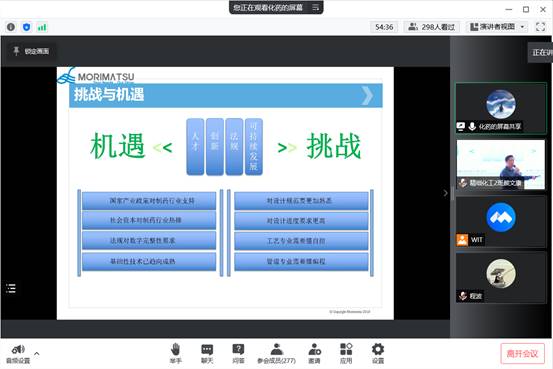Open the screen-sharing banner options menu

coord(315,7)
